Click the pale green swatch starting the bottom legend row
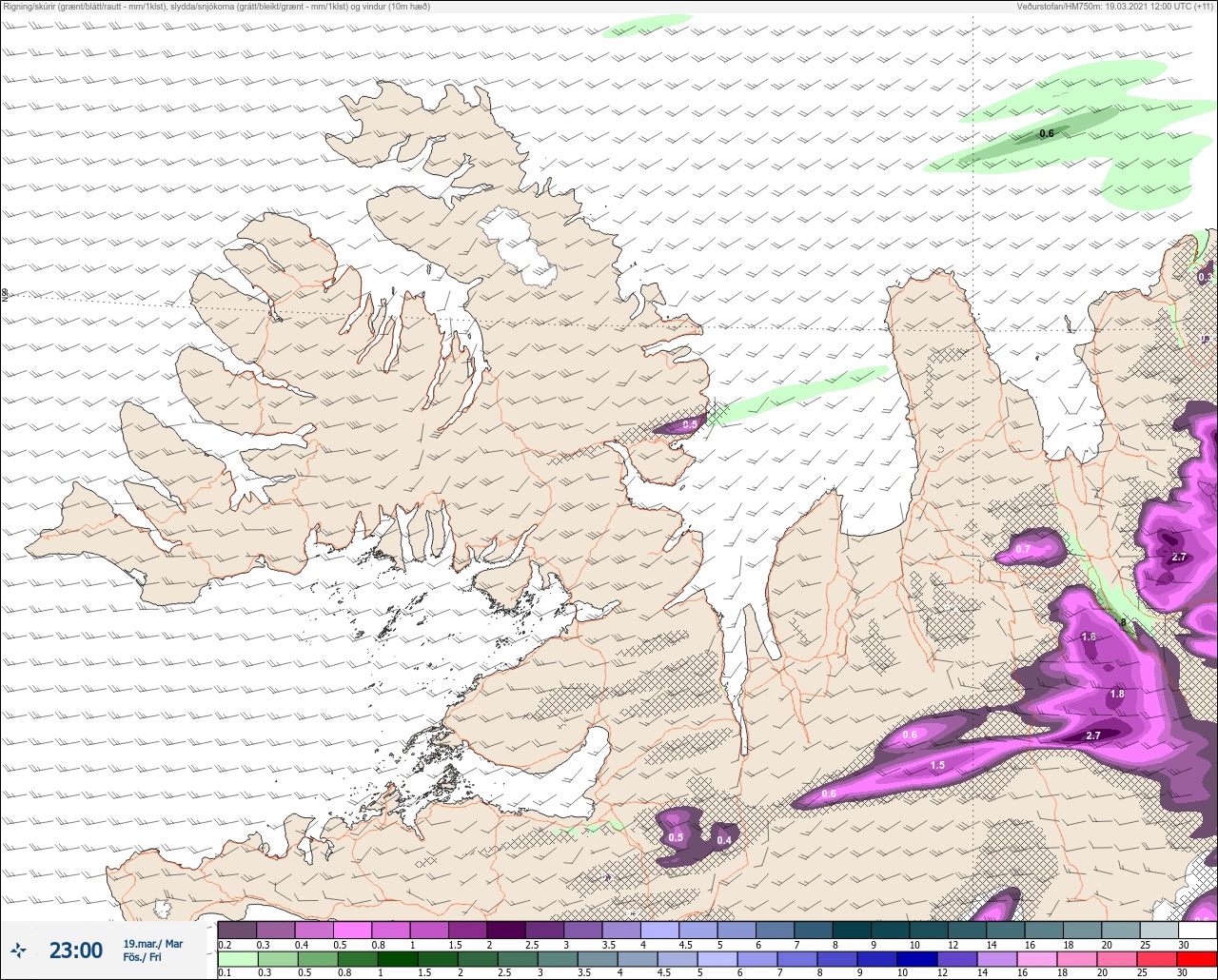Image resolution: width=1218 pixels, height=980 pixels. [x=237, y=958]
